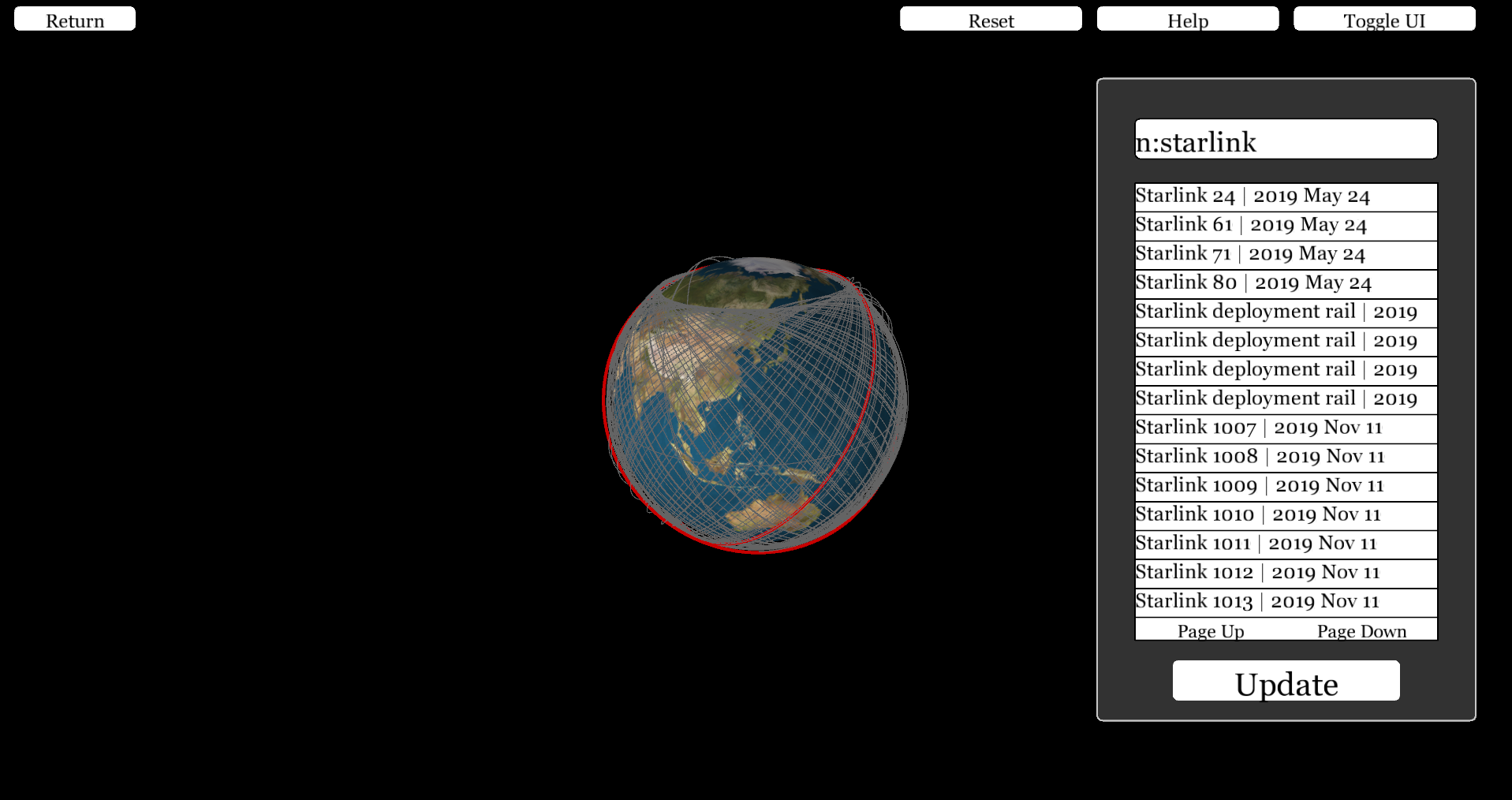This screenshot has width=1512, height=800.
Task: Click the Reset button
Action: [x=991, y=19]
